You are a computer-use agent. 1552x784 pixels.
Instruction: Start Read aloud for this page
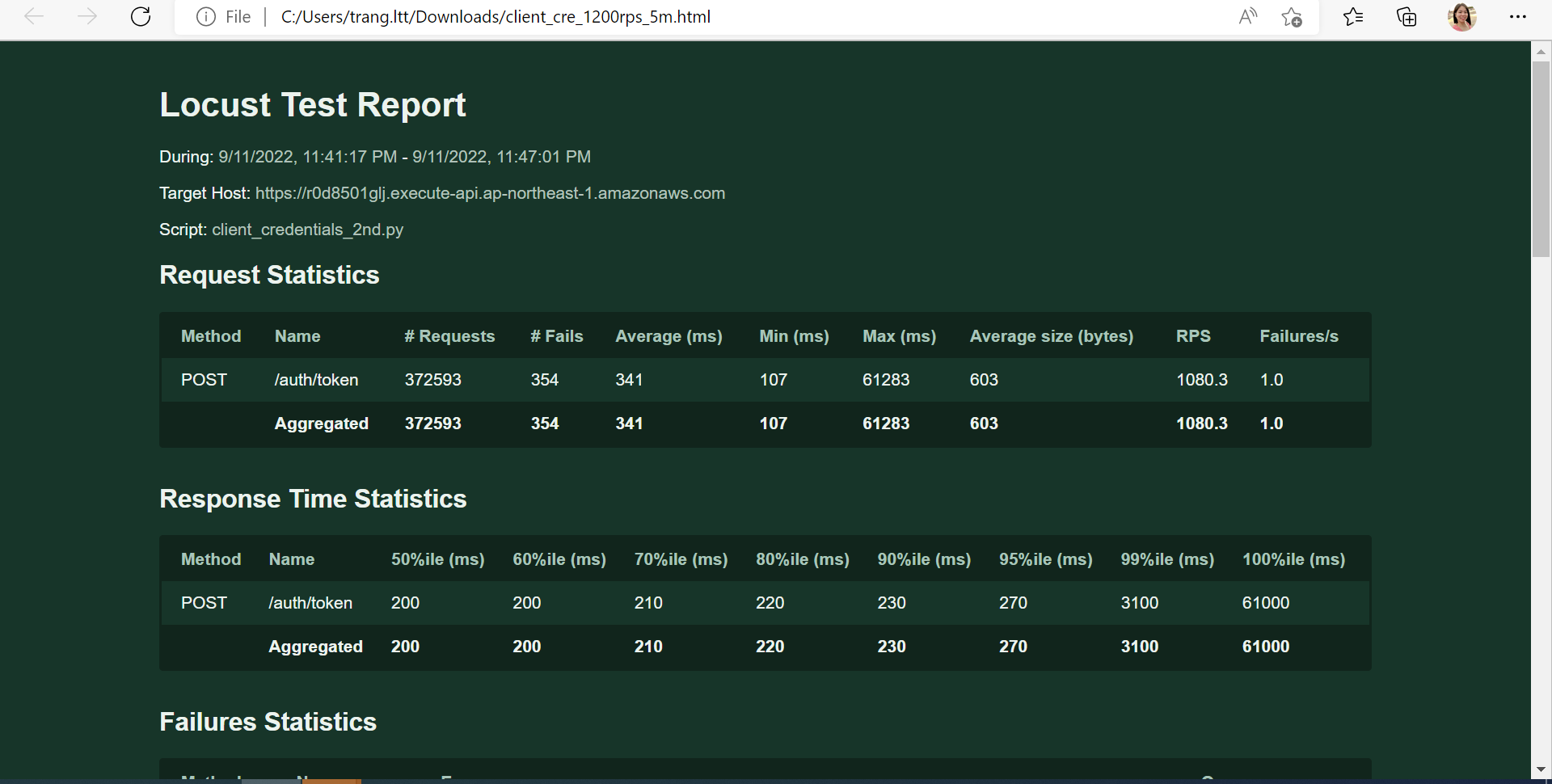coord(1248,17)
